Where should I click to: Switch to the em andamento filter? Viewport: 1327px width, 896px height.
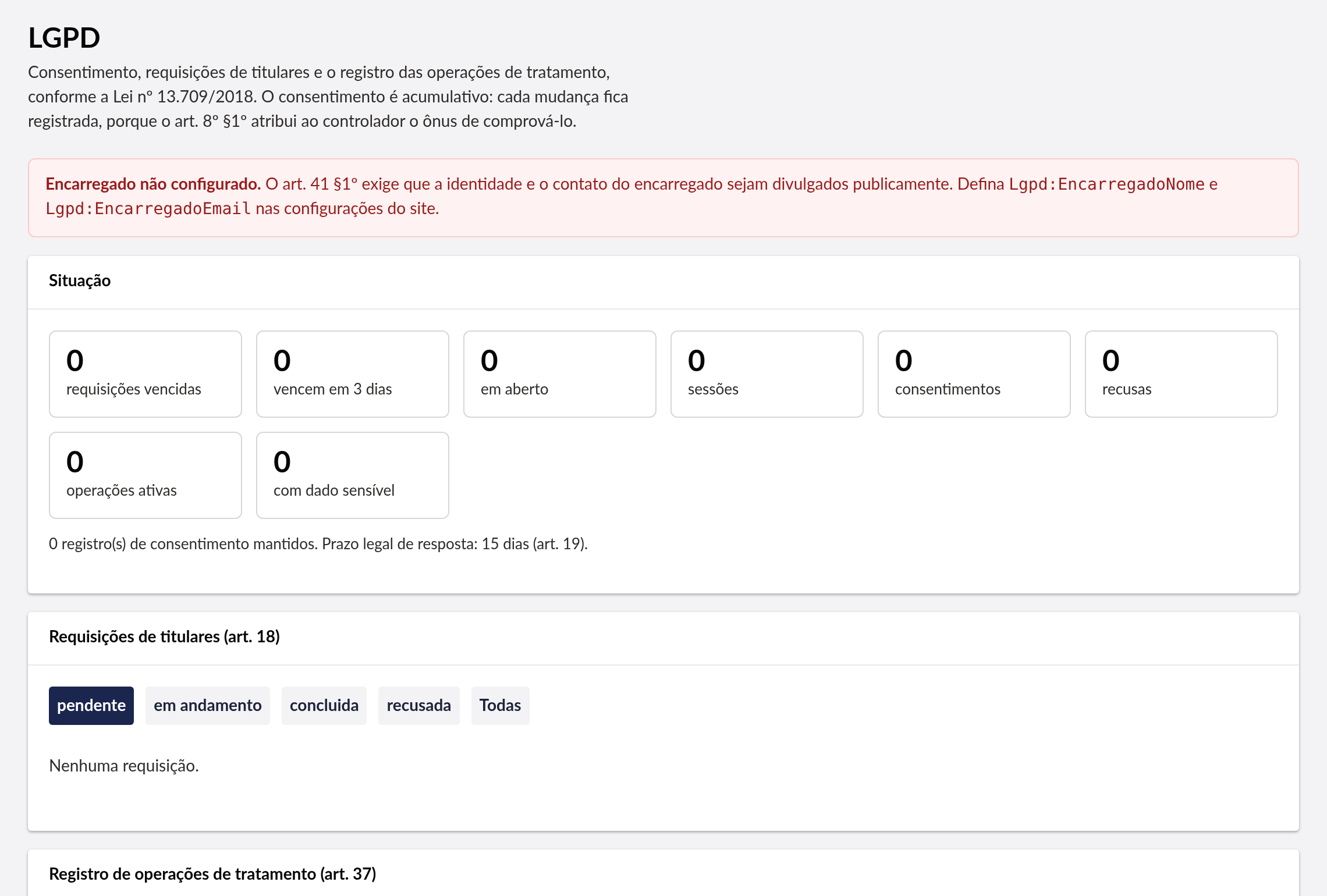pos(208,705)
